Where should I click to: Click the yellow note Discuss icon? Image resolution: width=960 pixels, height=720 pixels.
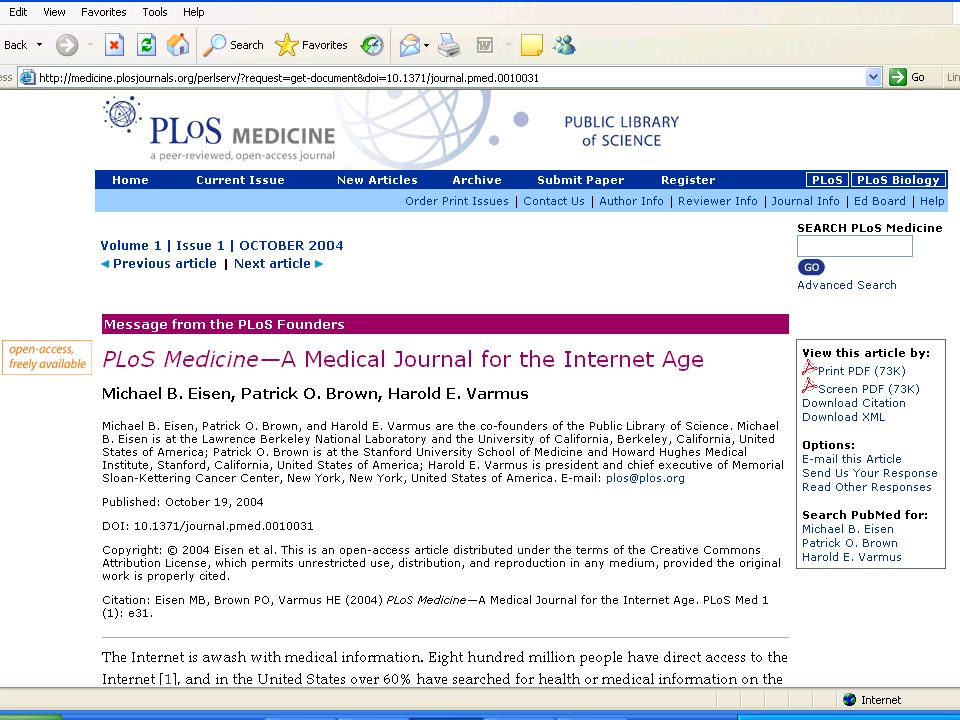[x=531, y=45]
